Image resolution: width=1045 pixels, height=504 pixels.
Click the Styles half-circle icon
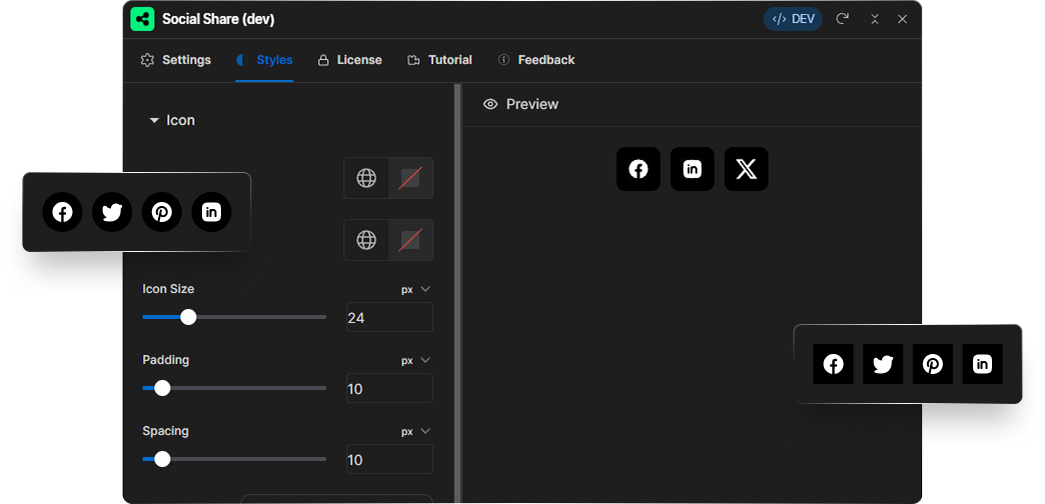pos(242,60)
